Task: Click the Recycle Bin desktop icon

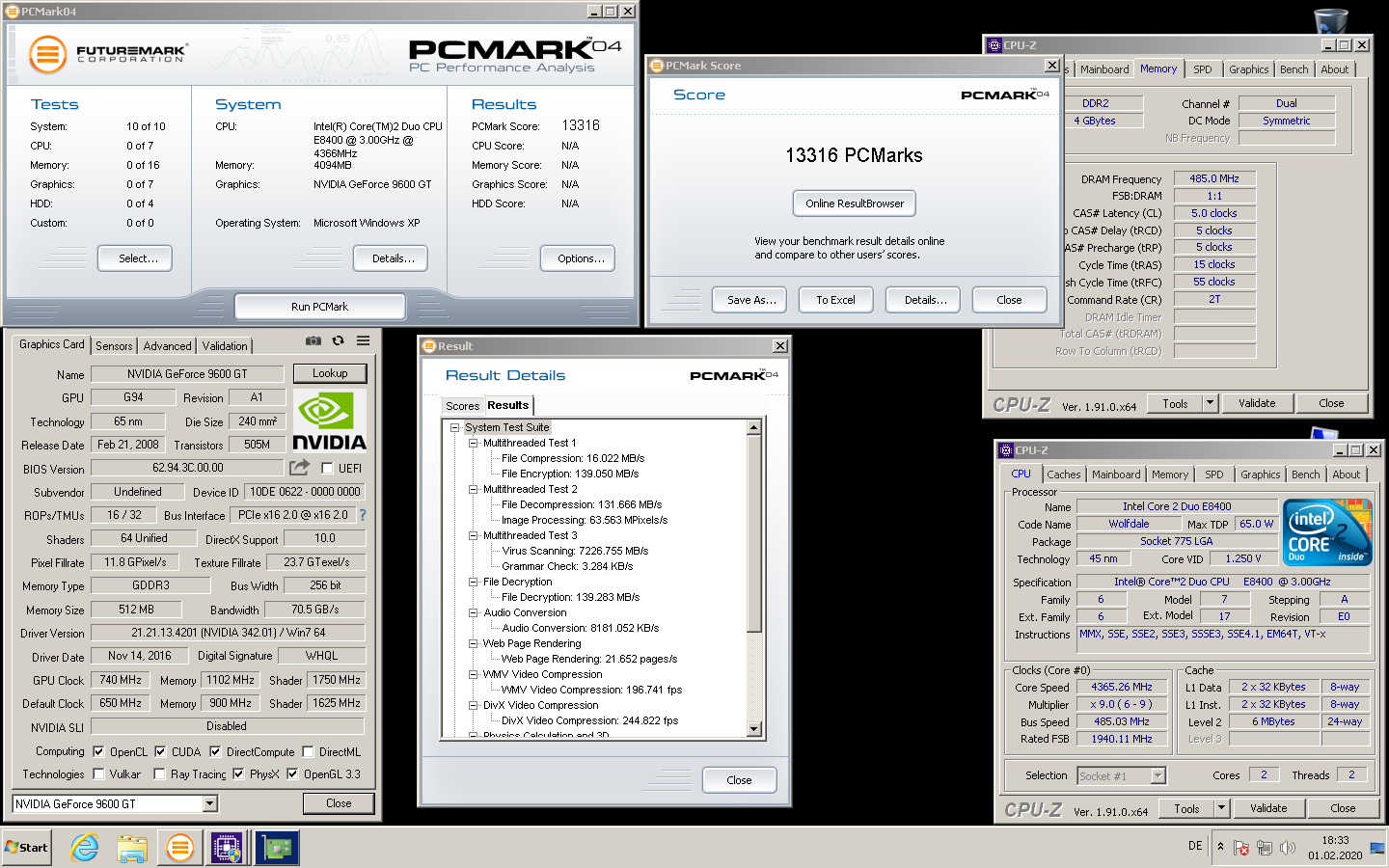Action: [1331, 19]
